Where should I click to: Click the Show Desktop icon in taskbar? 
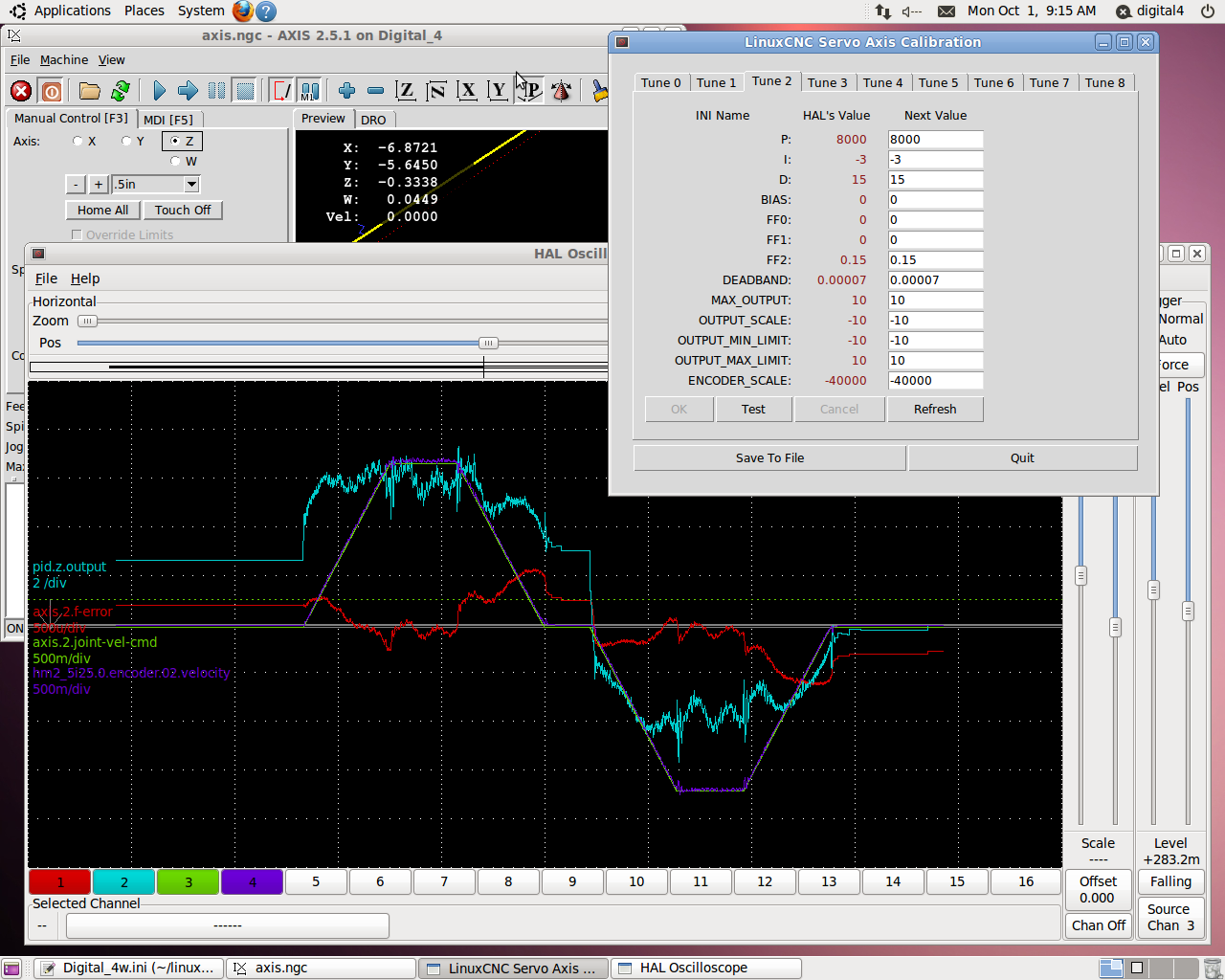click(11, 969)
